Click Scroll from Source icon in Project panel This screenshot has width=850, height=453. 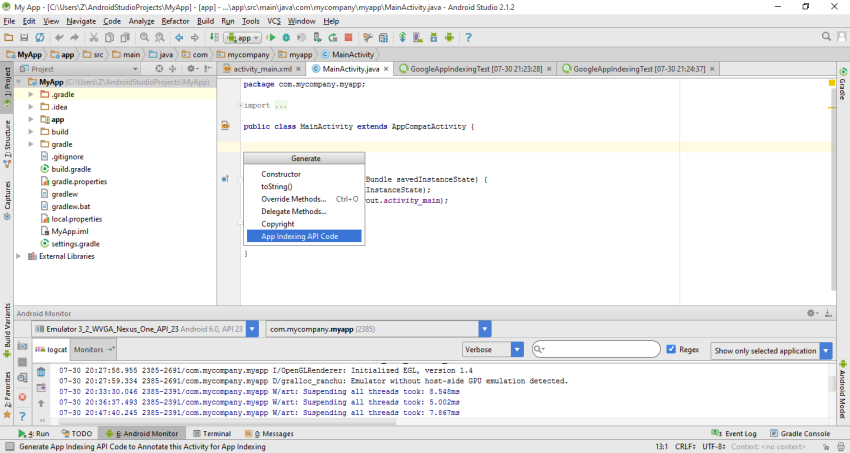point(159,69)
